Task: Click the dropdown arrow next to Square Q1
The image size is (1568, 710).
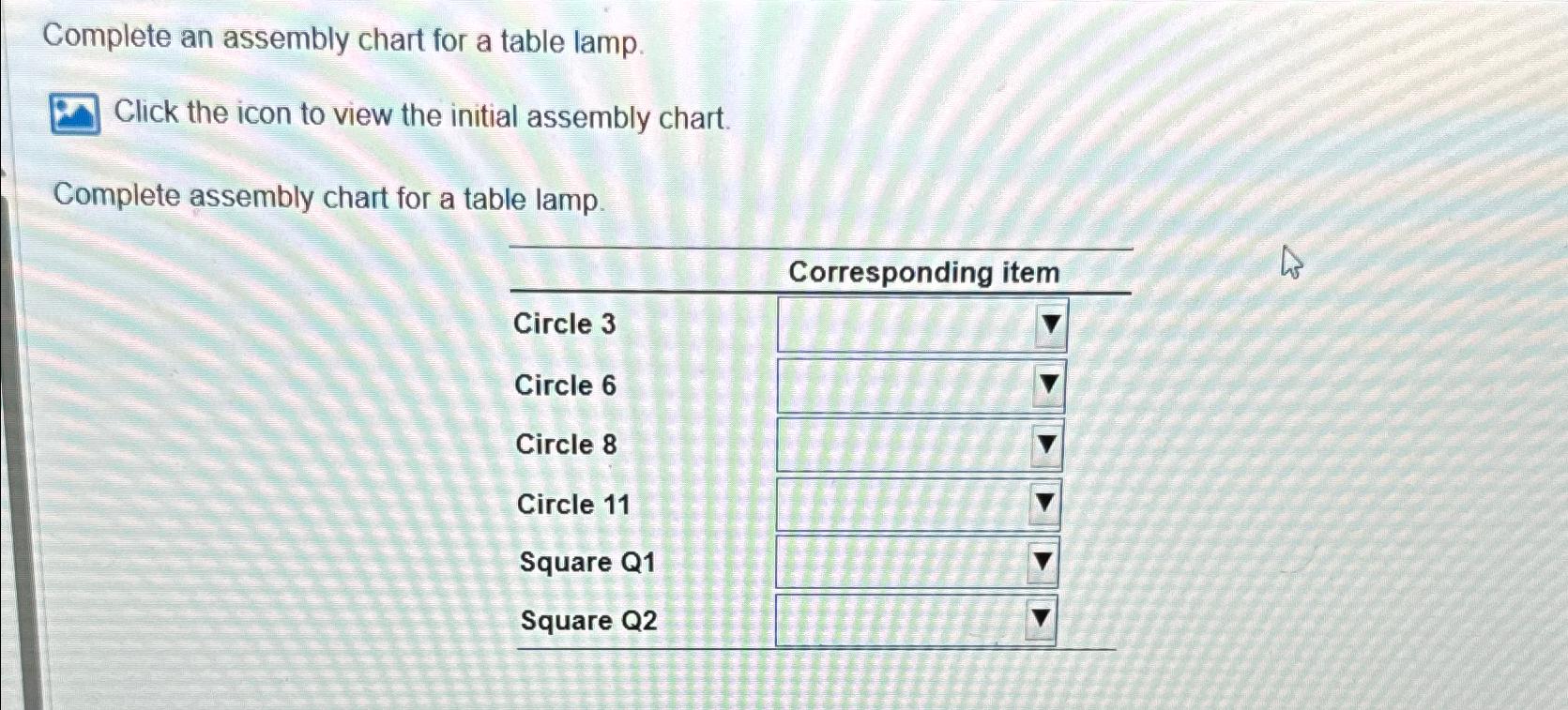Action: (1043, 562)
